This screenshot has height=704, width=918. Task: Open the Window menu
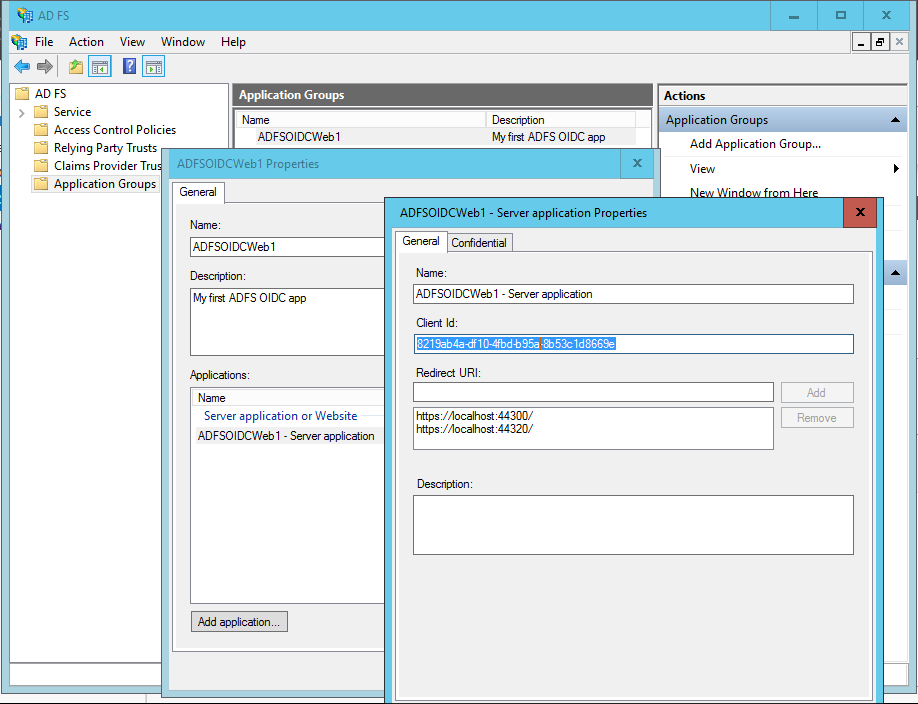(x=183, y=42)
